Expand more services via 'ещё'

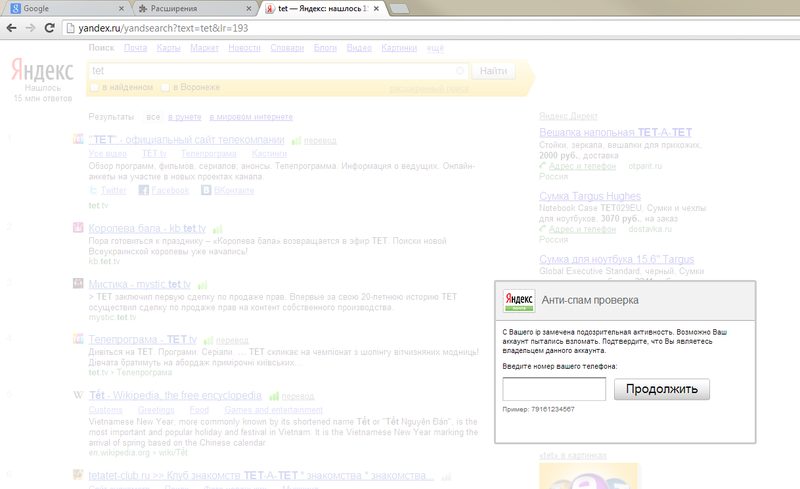point(435,48)
